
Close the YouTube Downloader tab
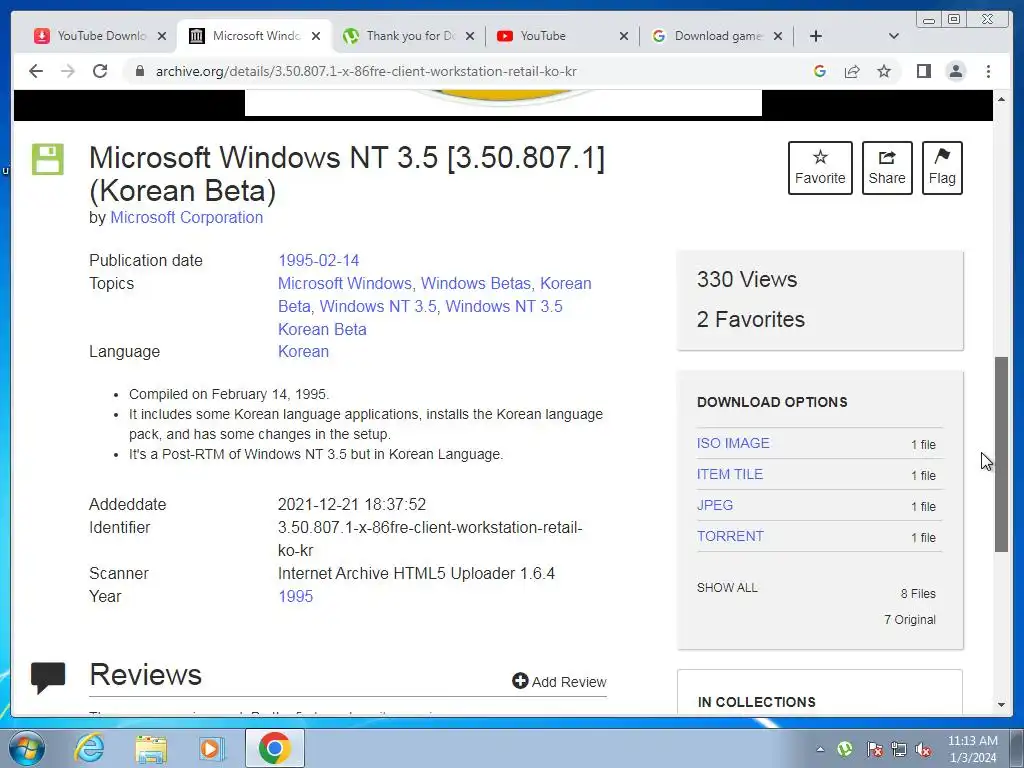[x=162, y=37]
